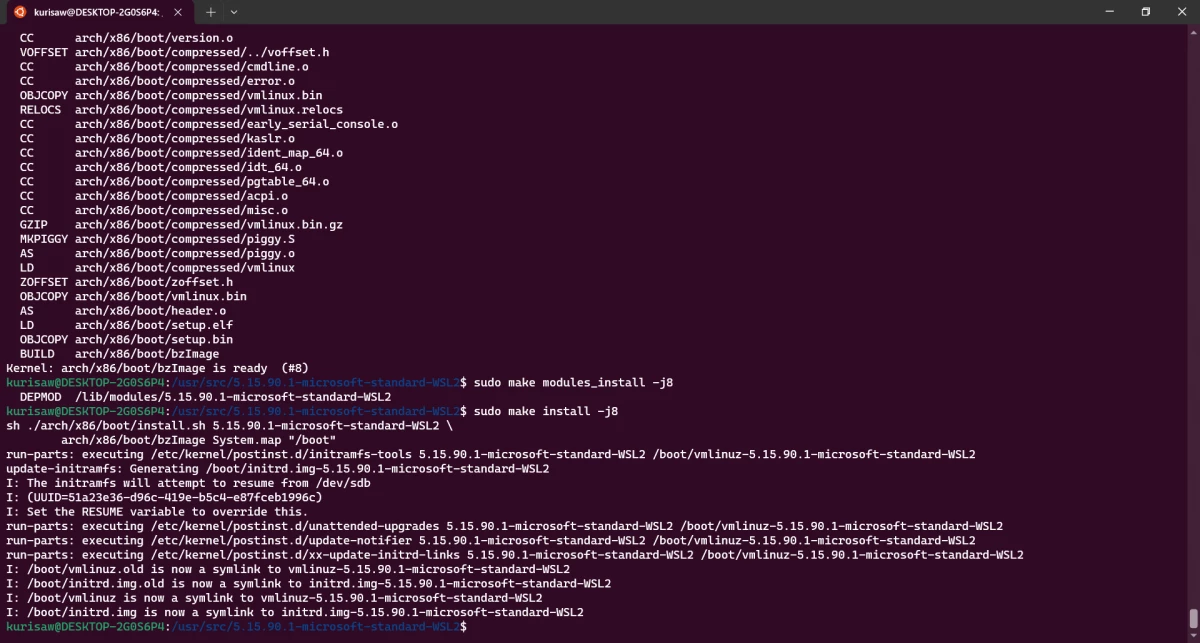Image resolution: width=1200 pixels, height=643 pixels.
Task: Close the terminal window
Action: (x=1182, y=12)
